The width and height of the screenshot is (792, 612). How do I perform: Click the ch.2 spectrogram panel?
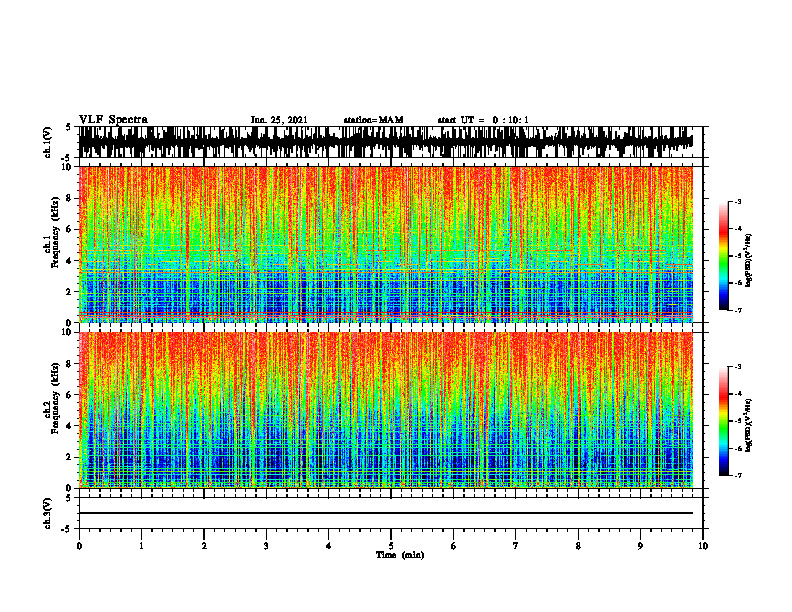tap(386, 410)
